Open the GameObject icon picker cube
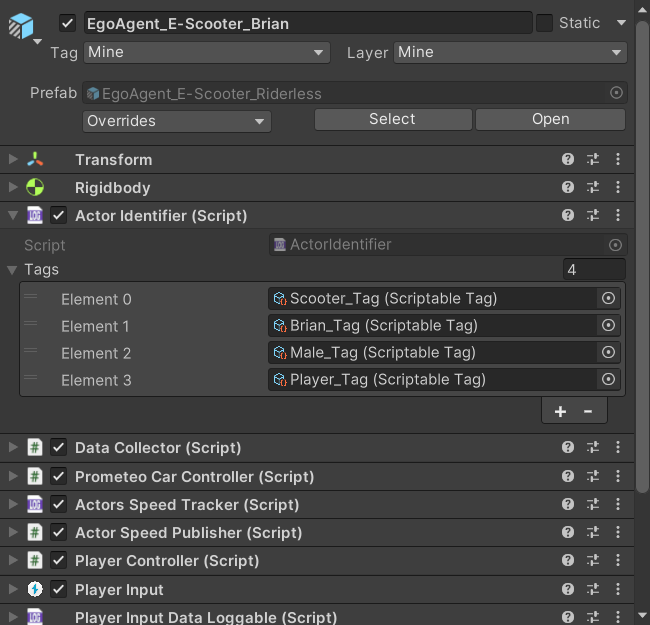 coord(21,26)
